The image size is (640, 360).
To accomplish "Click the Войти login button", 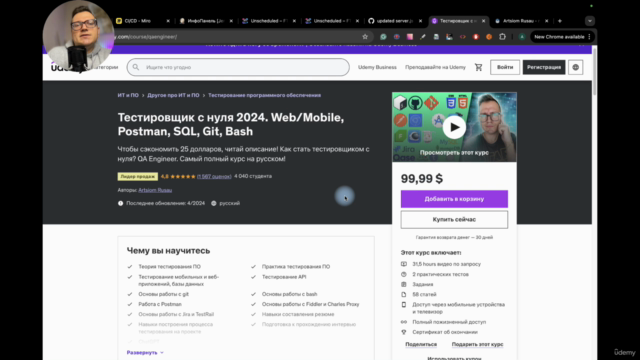I will (x=505, y=67).
